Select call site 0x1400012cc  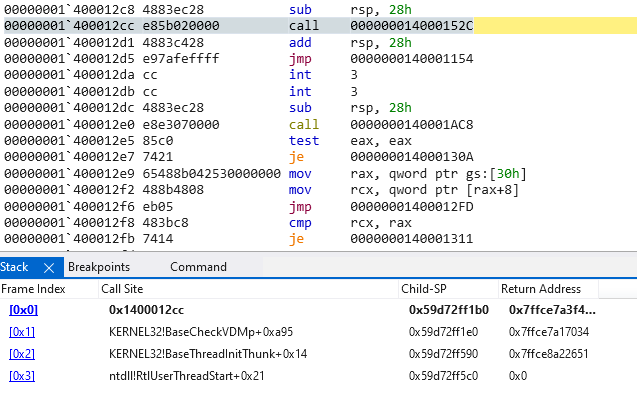(x=146, y=310)
